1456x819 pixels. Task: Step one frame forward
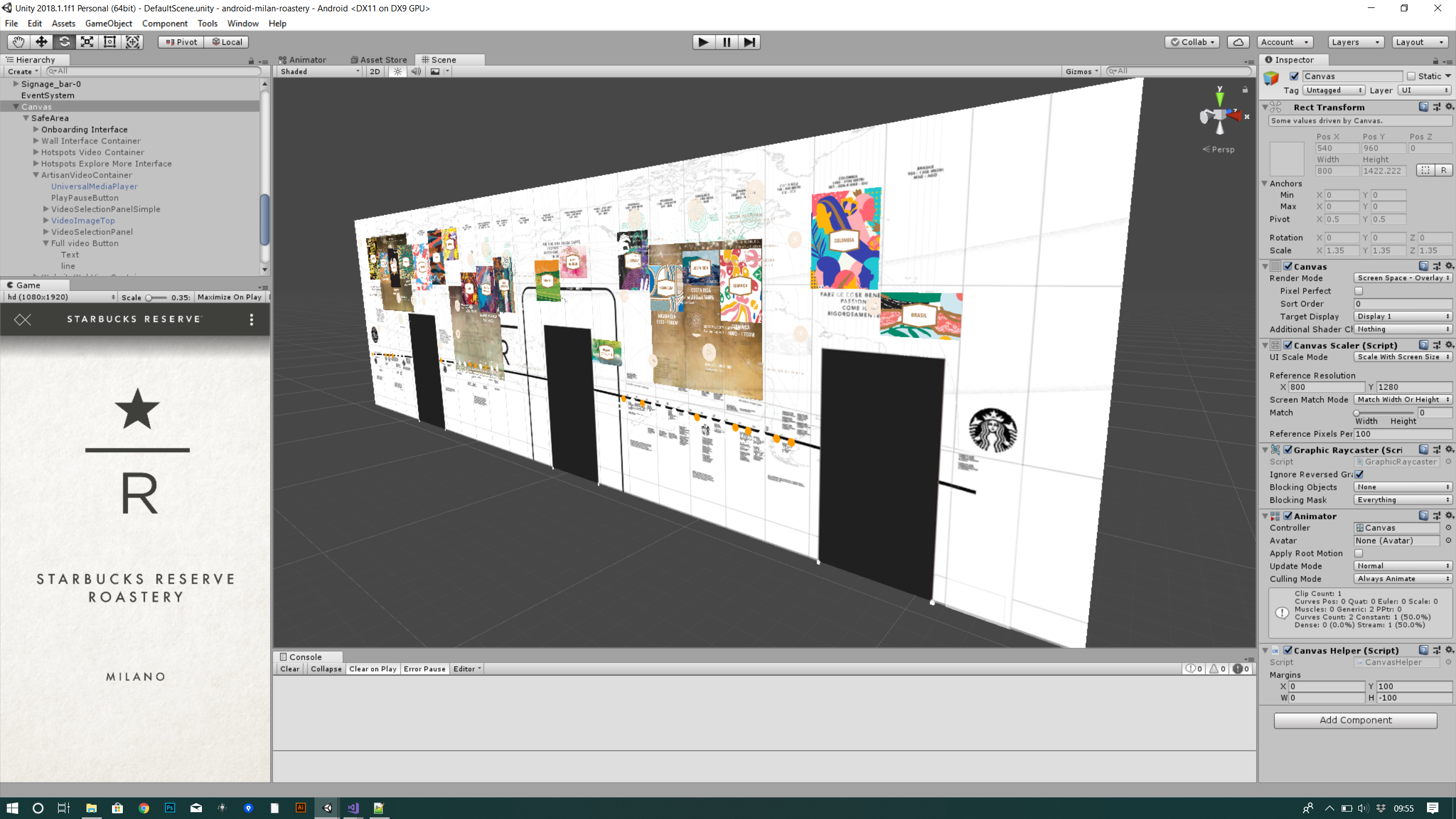(749, 42)
